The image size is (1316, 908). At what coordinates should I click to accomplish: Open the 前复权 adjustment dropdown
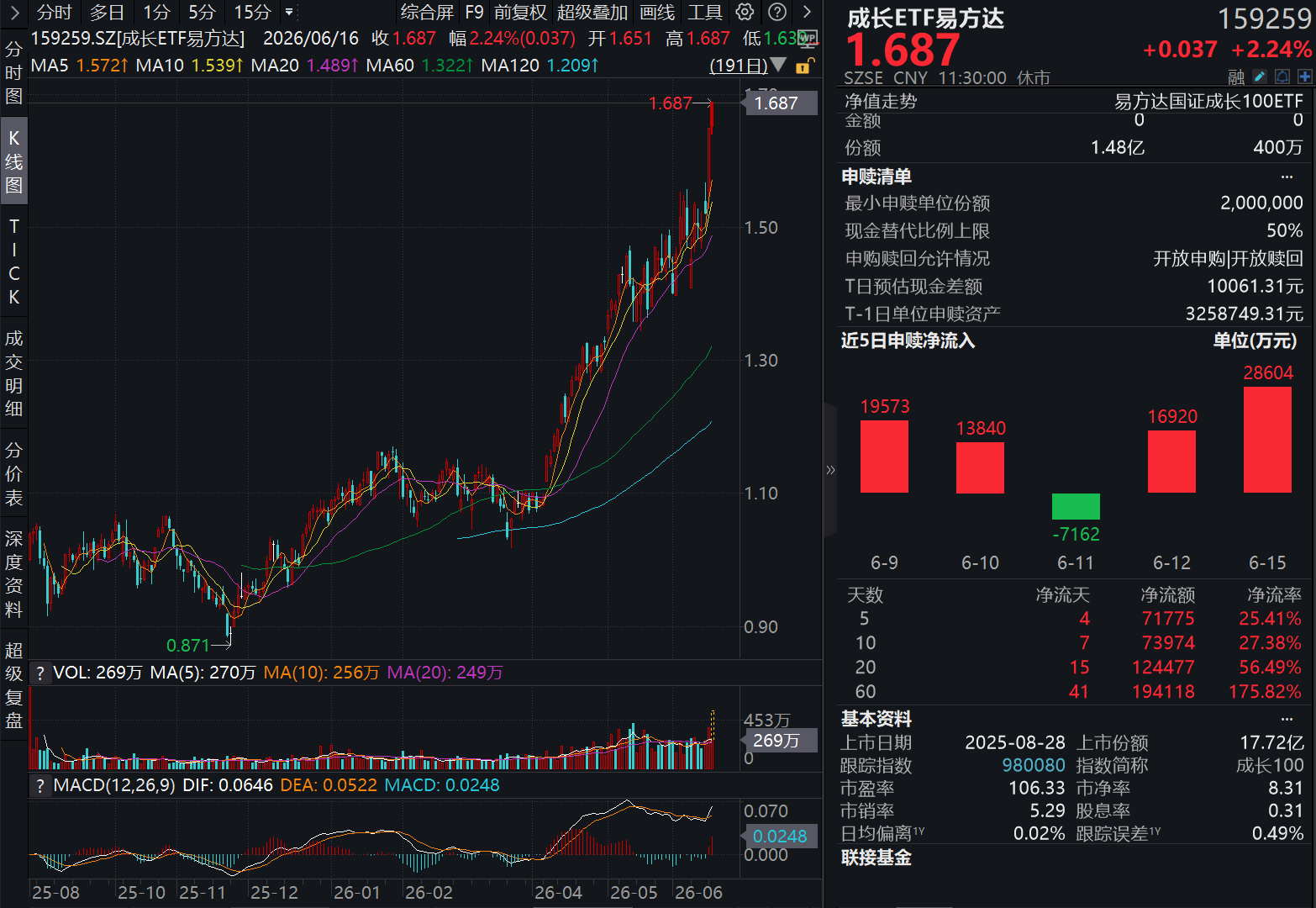click(x=520, y=12)
